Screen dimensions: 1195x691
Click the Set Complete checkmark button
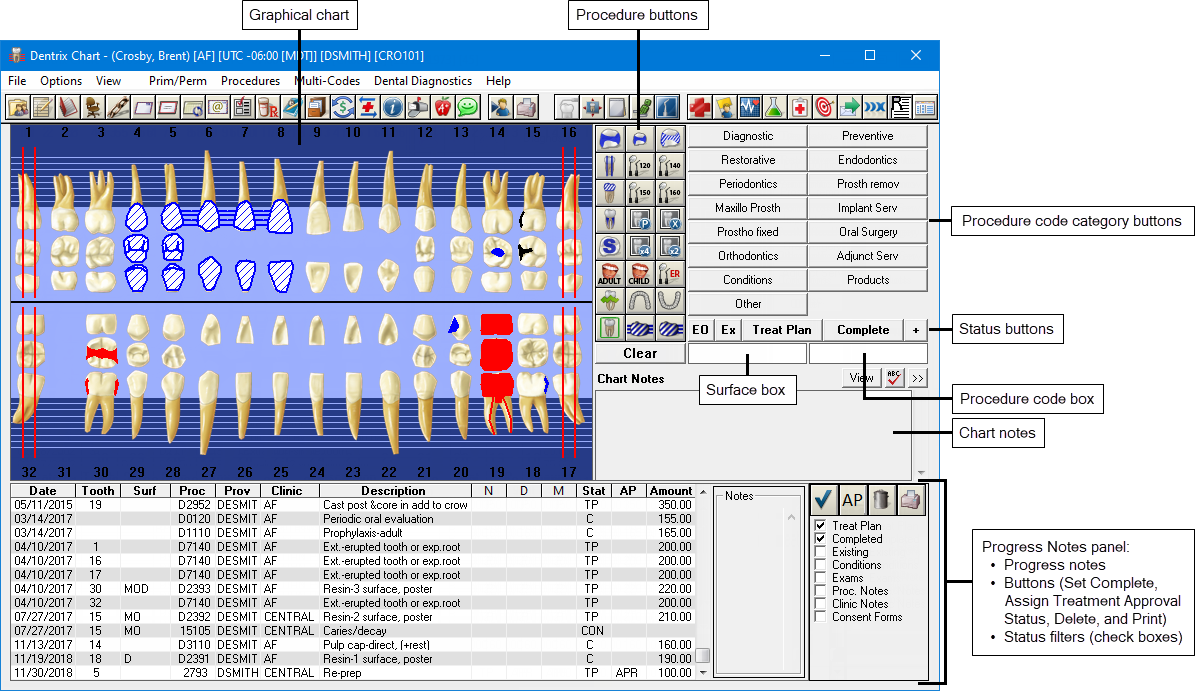pos(823,501)
